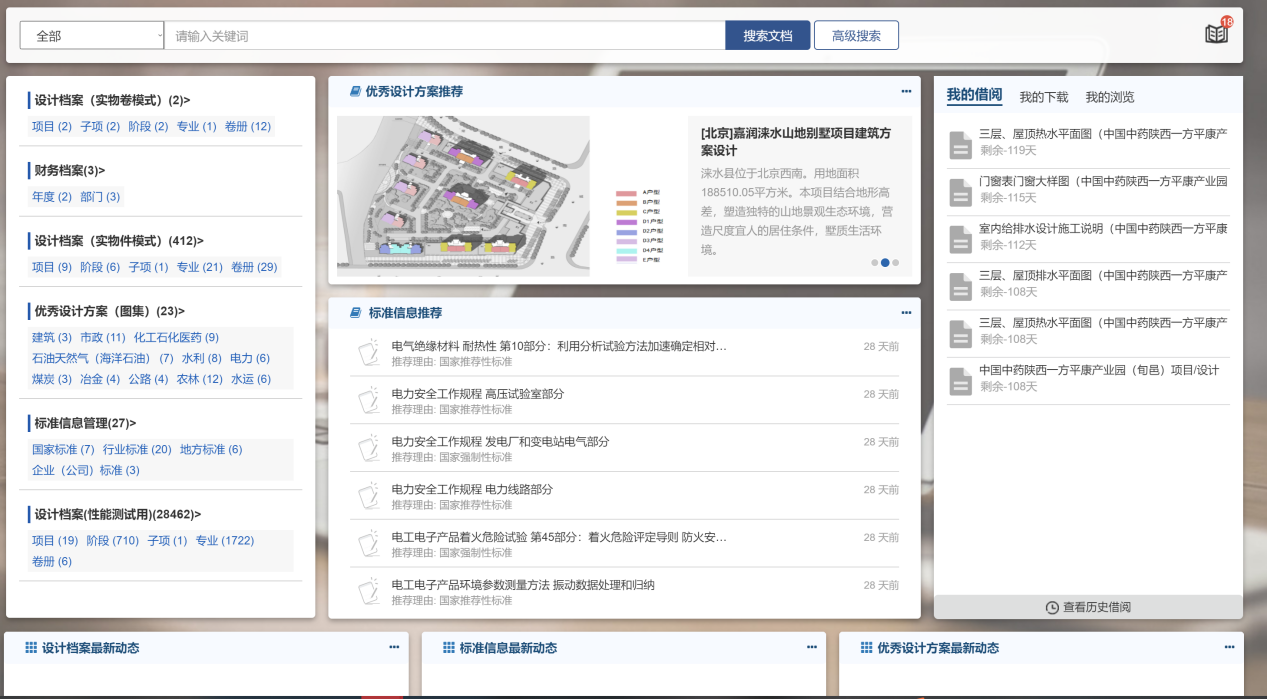1267x699 pixels.
Task: Click the keyword search input field
Action: coord(444,36)
